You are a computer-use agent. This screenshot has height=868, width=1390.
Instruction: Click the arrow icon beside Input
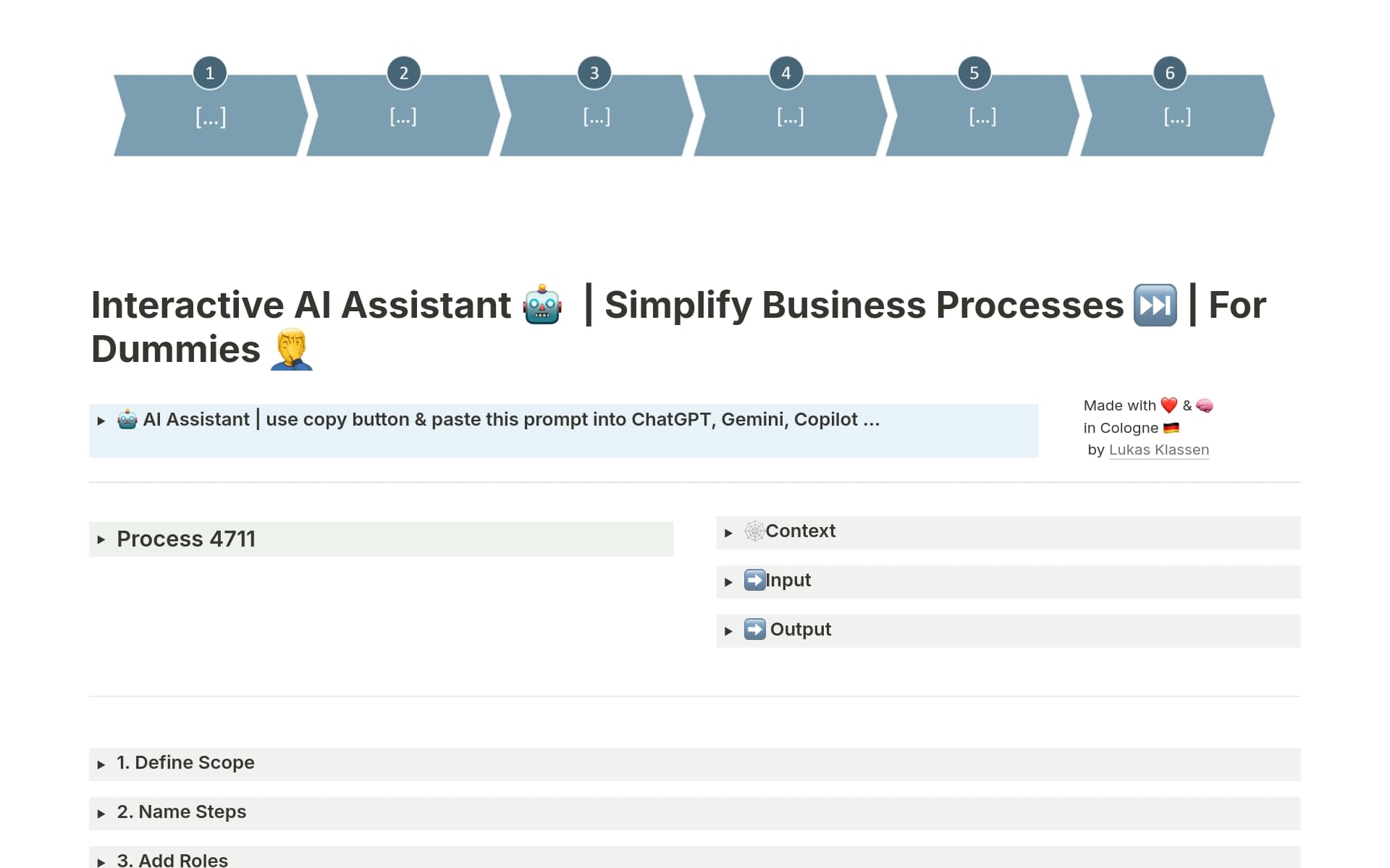click(x=754, y=581)
